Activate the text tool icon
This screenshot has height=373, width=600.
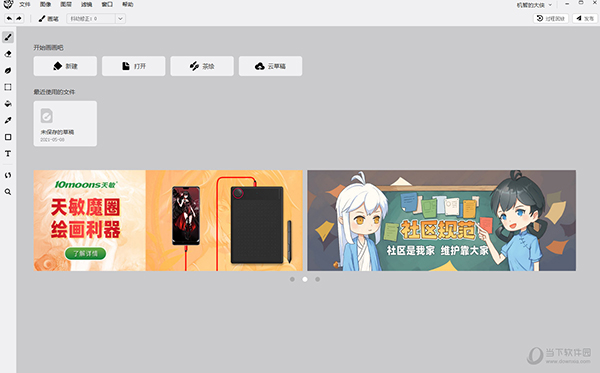coord(8,153)
